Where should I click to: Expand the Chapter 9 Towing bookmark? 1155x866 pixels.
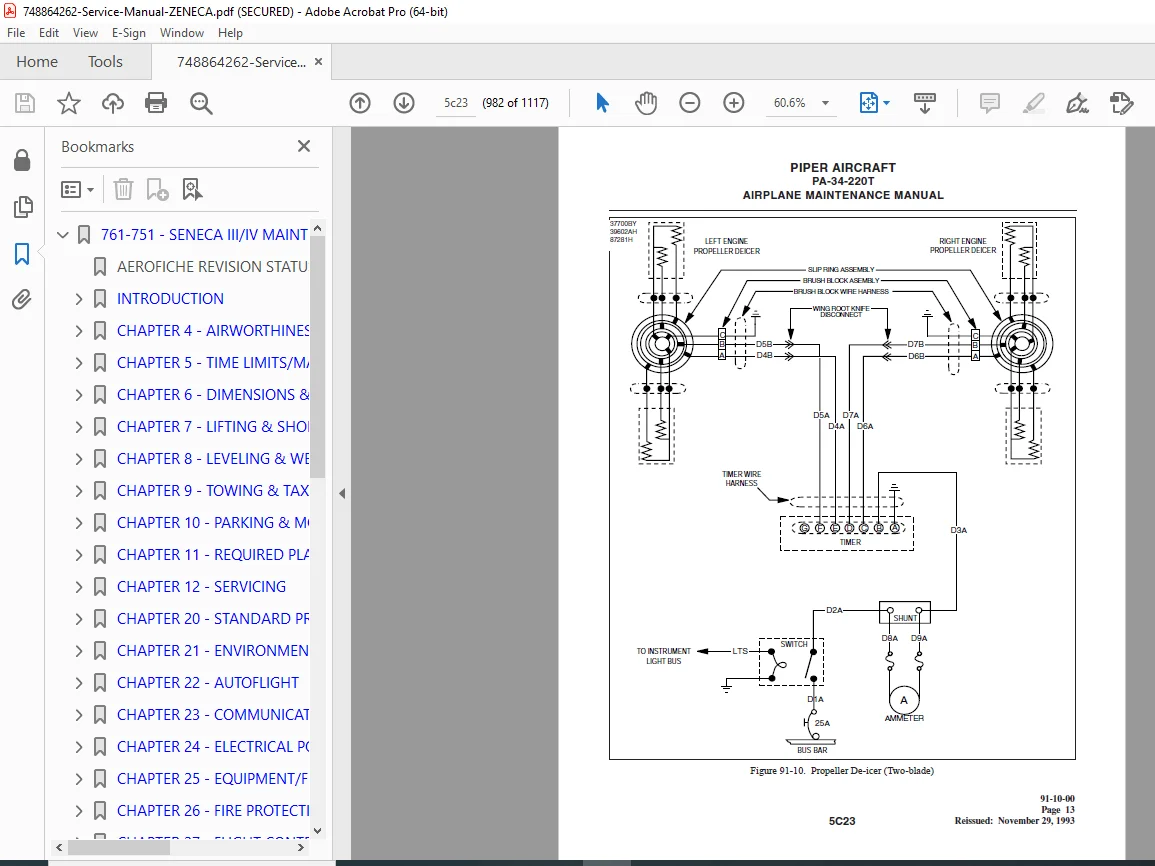(x=79, y=491)
